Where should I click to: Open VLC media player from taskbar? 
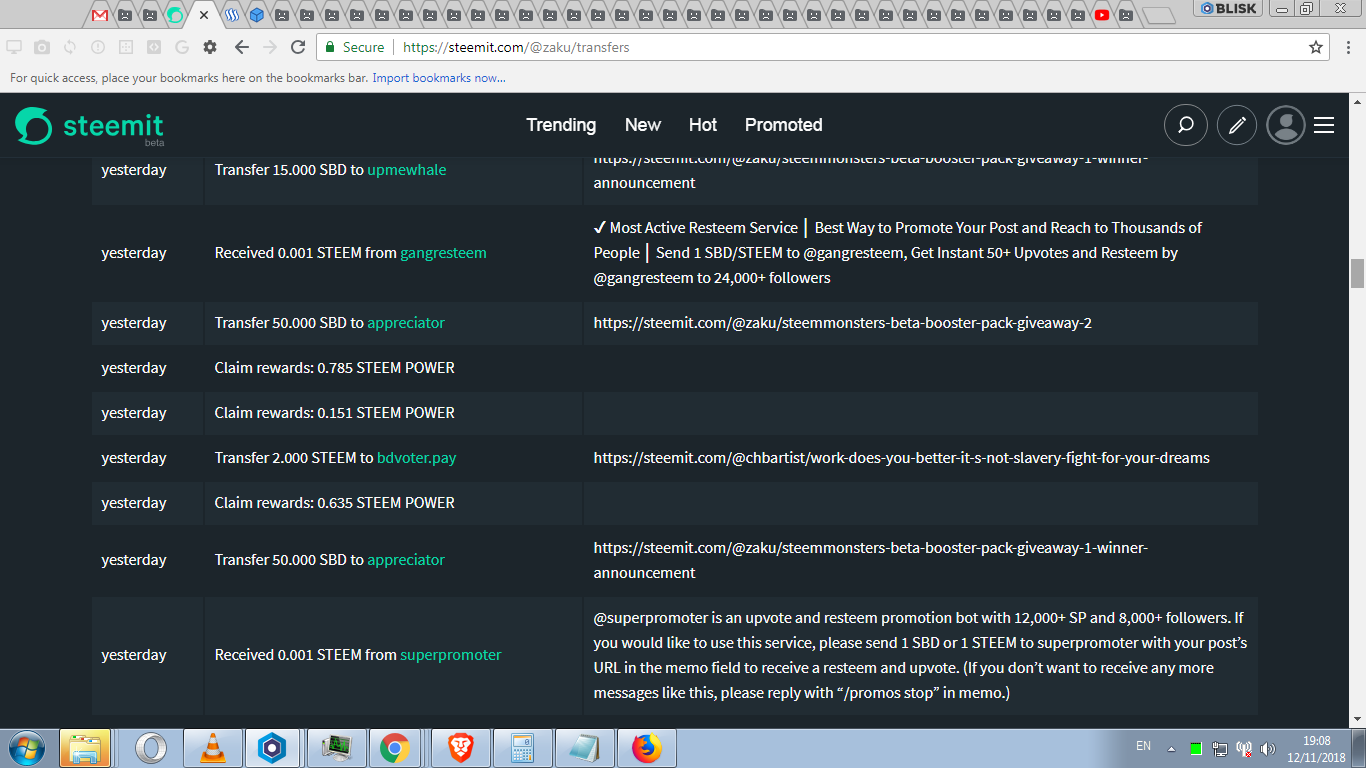coord(213,748)
